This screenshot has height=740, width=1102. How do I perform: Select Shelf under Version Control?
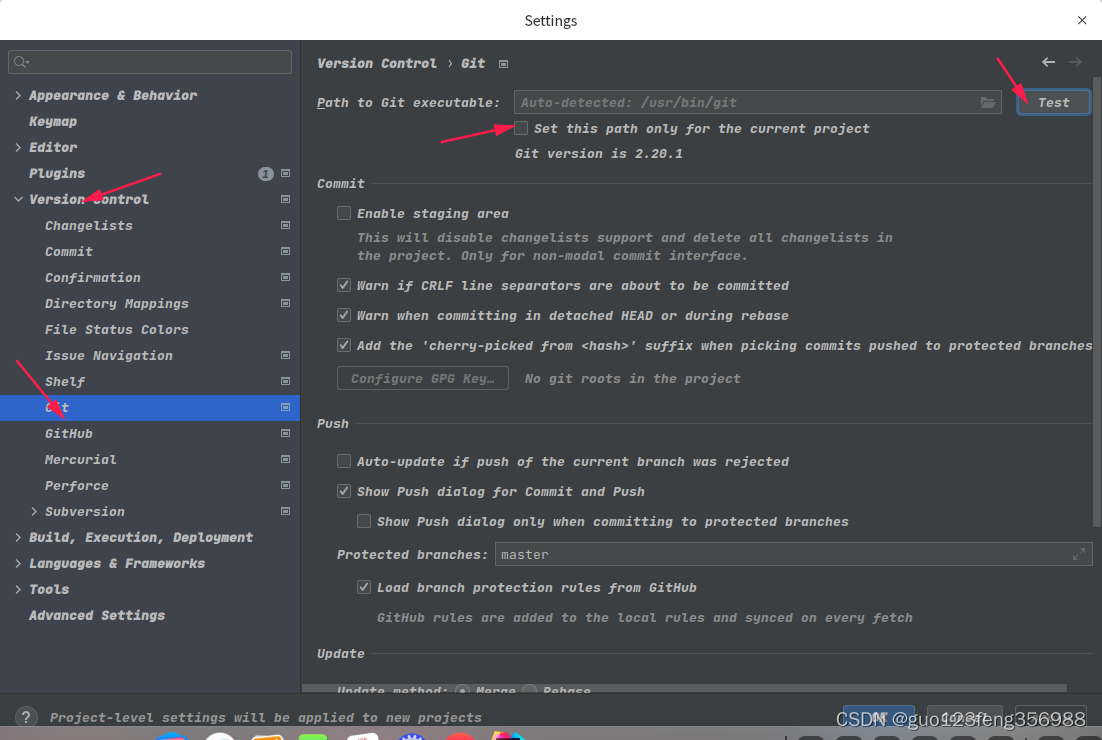click(x=65, y=382)
